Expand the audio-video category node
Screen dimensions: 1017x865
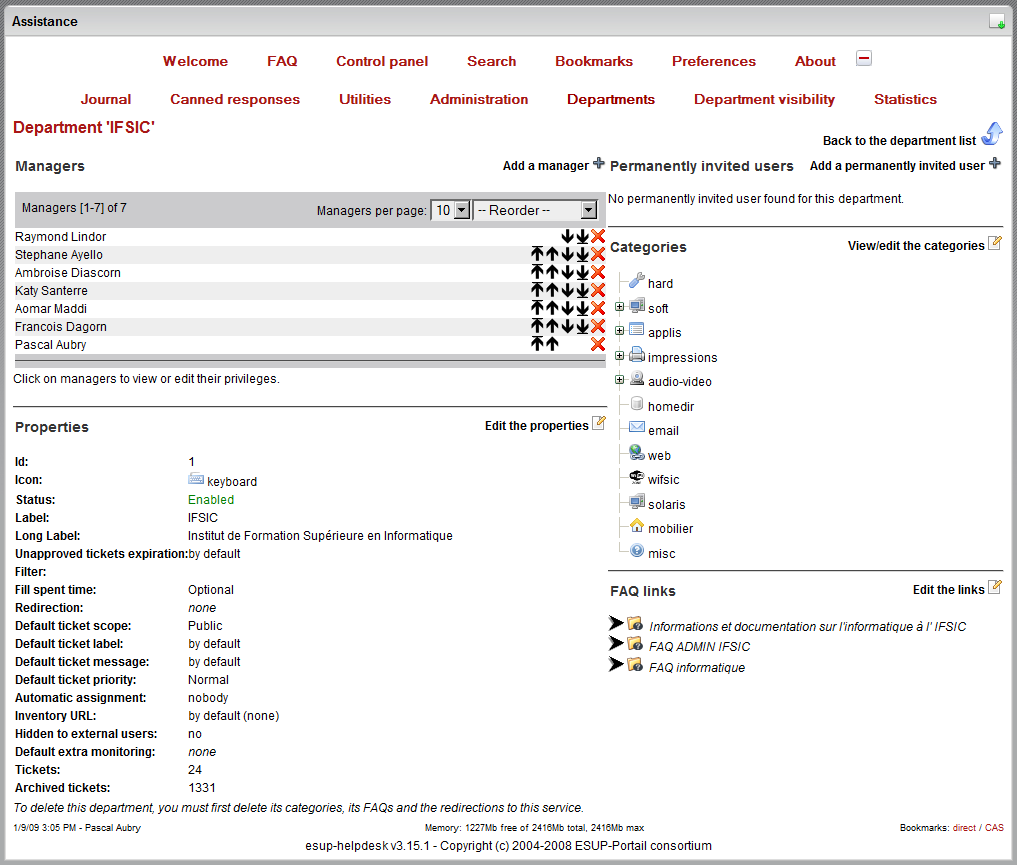point(619,380)
